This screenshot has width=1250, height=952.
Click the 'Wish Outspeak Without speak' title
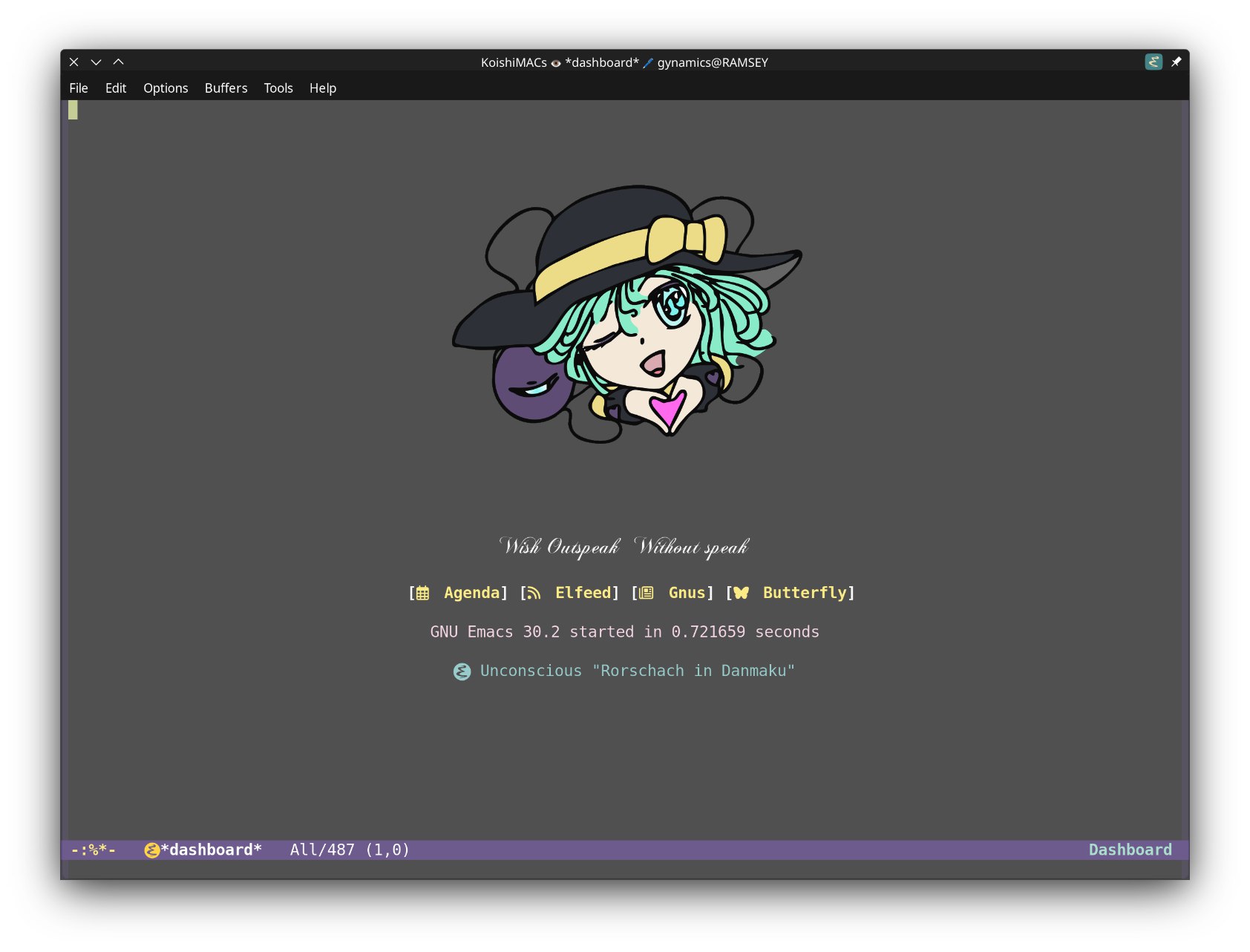[624, 547]
